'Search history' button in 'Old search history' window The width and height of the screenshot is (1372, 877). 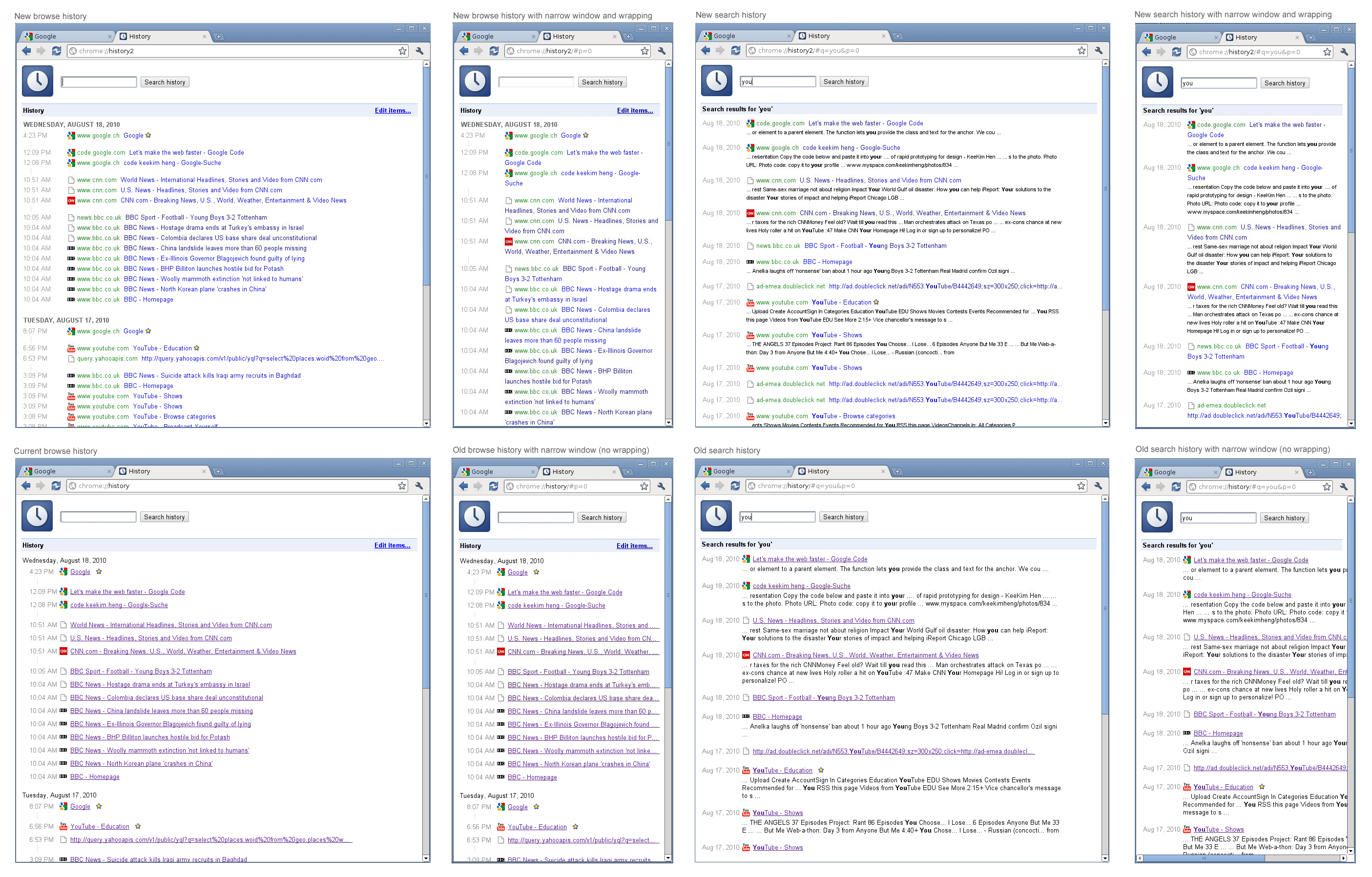(843, 517)
